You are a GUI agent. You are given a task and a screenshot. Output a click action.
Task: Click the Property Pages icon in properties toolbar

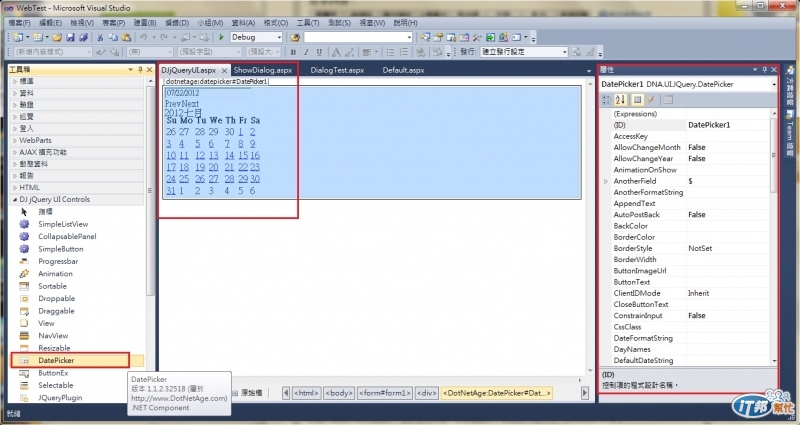[x=668, y=100]
